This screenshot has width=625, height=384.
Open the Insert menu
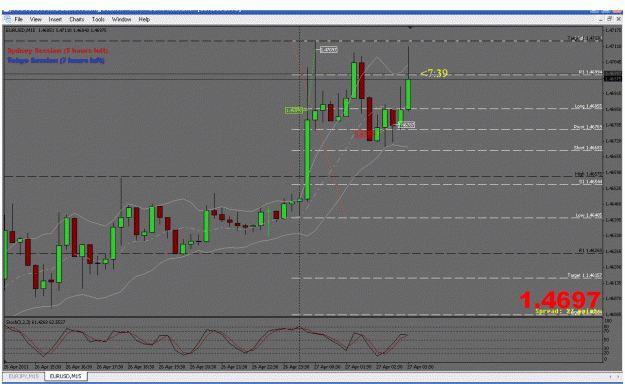point(55,19)
